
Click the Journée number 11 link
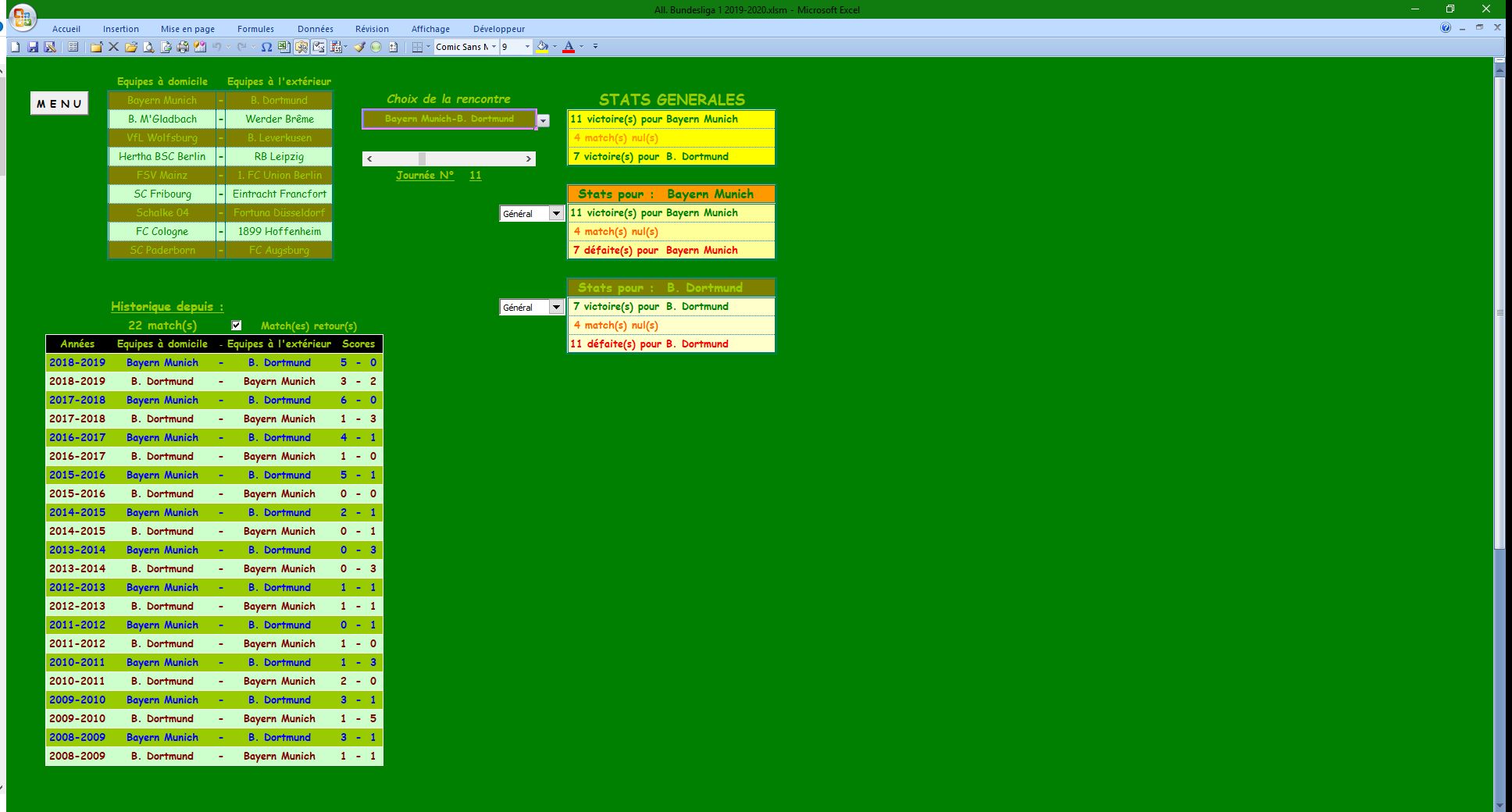coord(475,175)
